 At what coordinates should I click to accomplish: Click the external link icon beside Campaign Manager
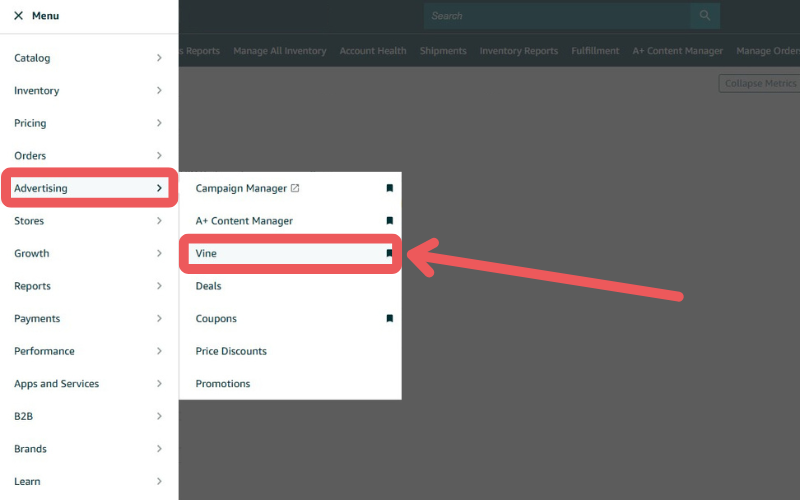coord(295,188)
